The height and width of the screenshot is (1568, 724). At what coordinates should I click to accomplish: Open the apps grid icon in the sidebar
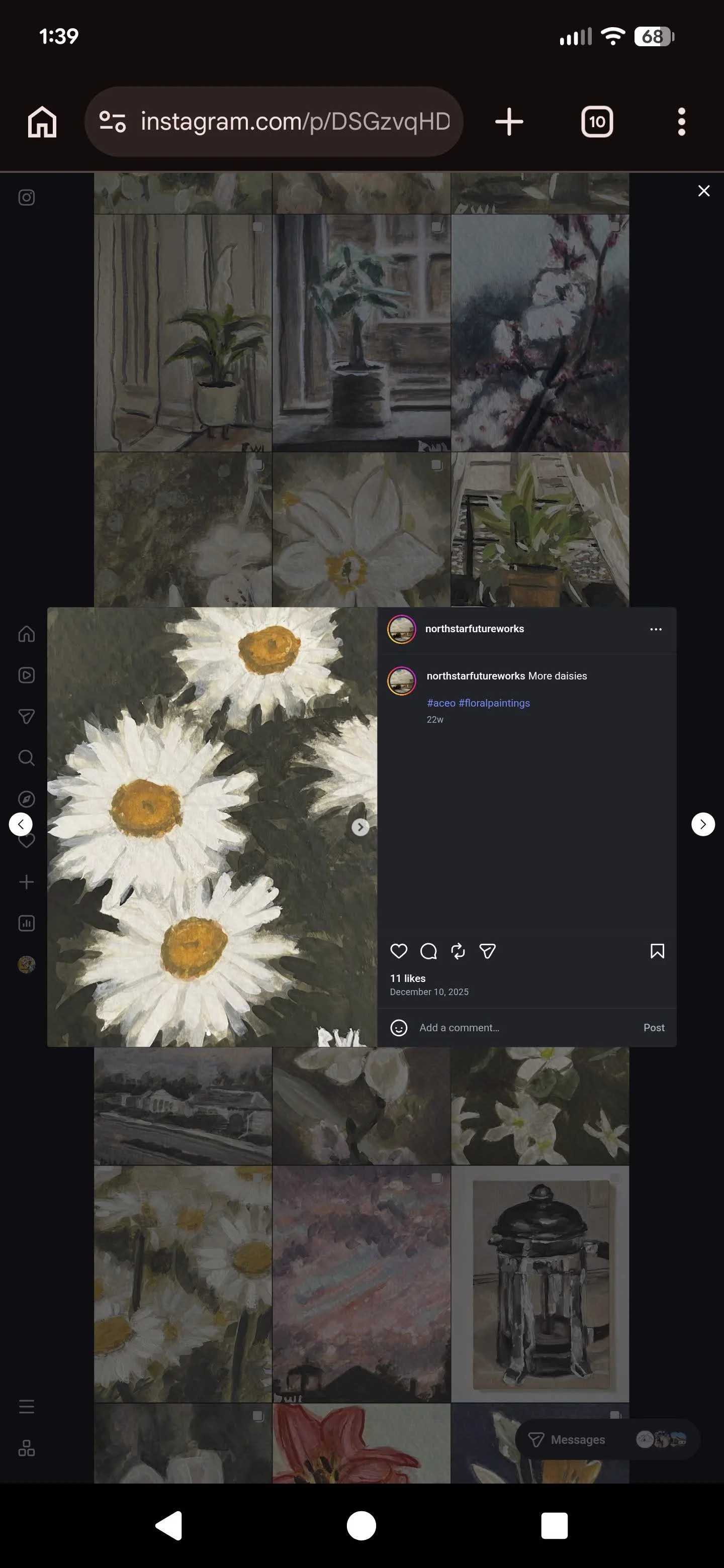click(x=27, y=1448)
